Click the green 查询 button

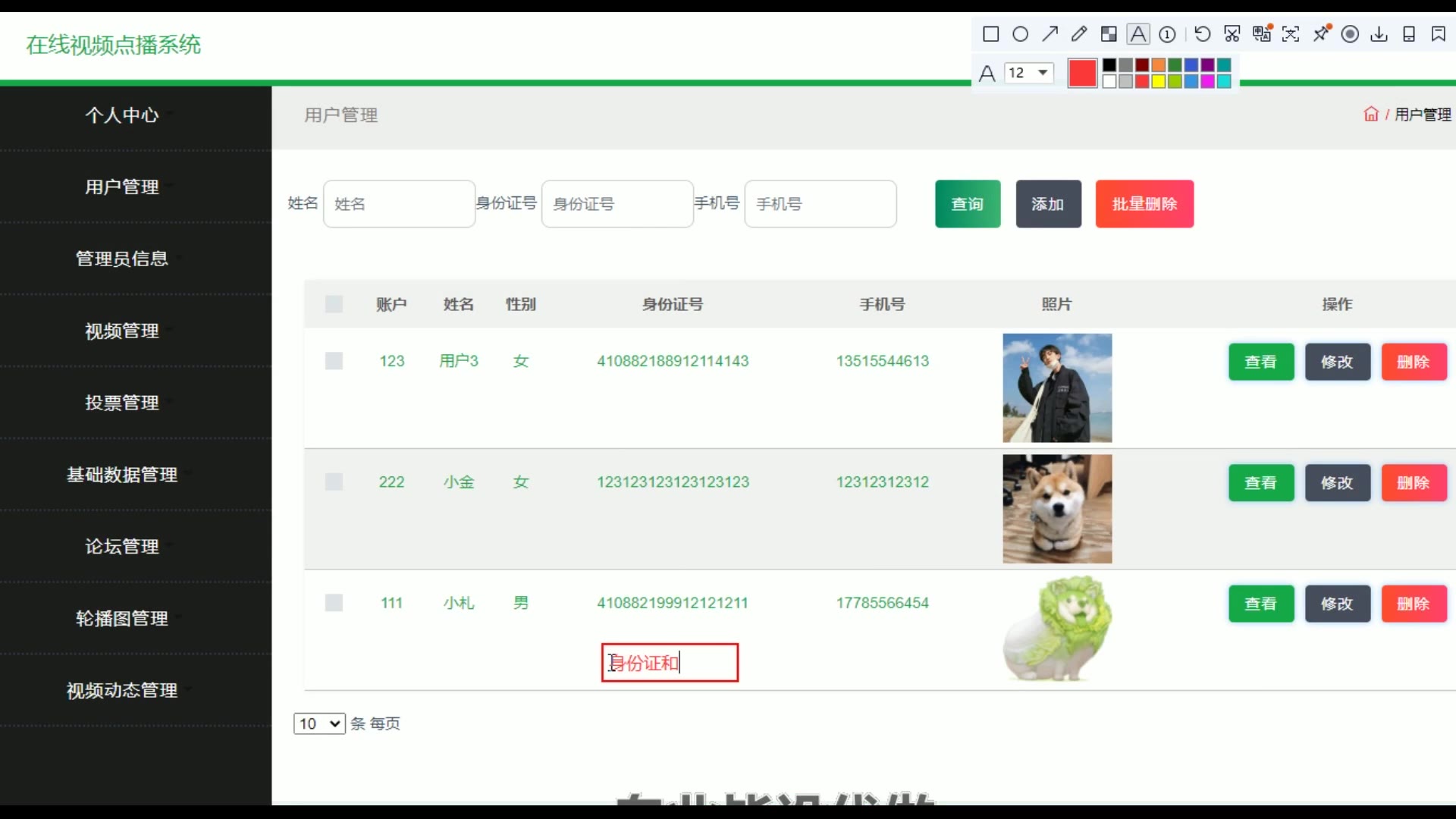(x=968, y=204)
